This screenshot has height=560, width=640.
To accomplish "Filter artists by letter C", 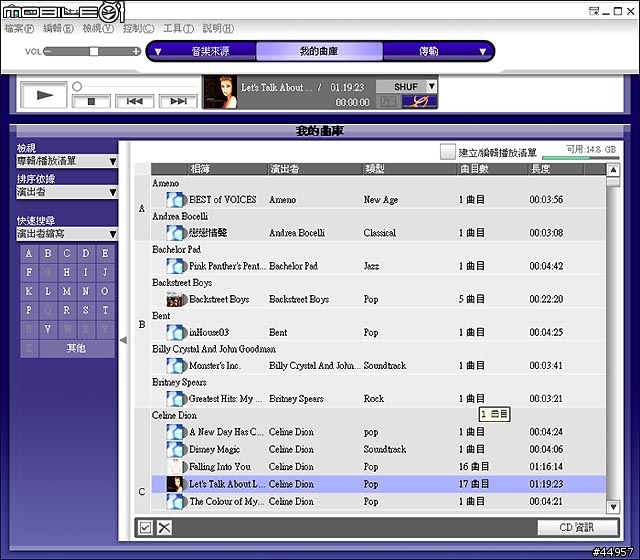I will tap(67, 253).
